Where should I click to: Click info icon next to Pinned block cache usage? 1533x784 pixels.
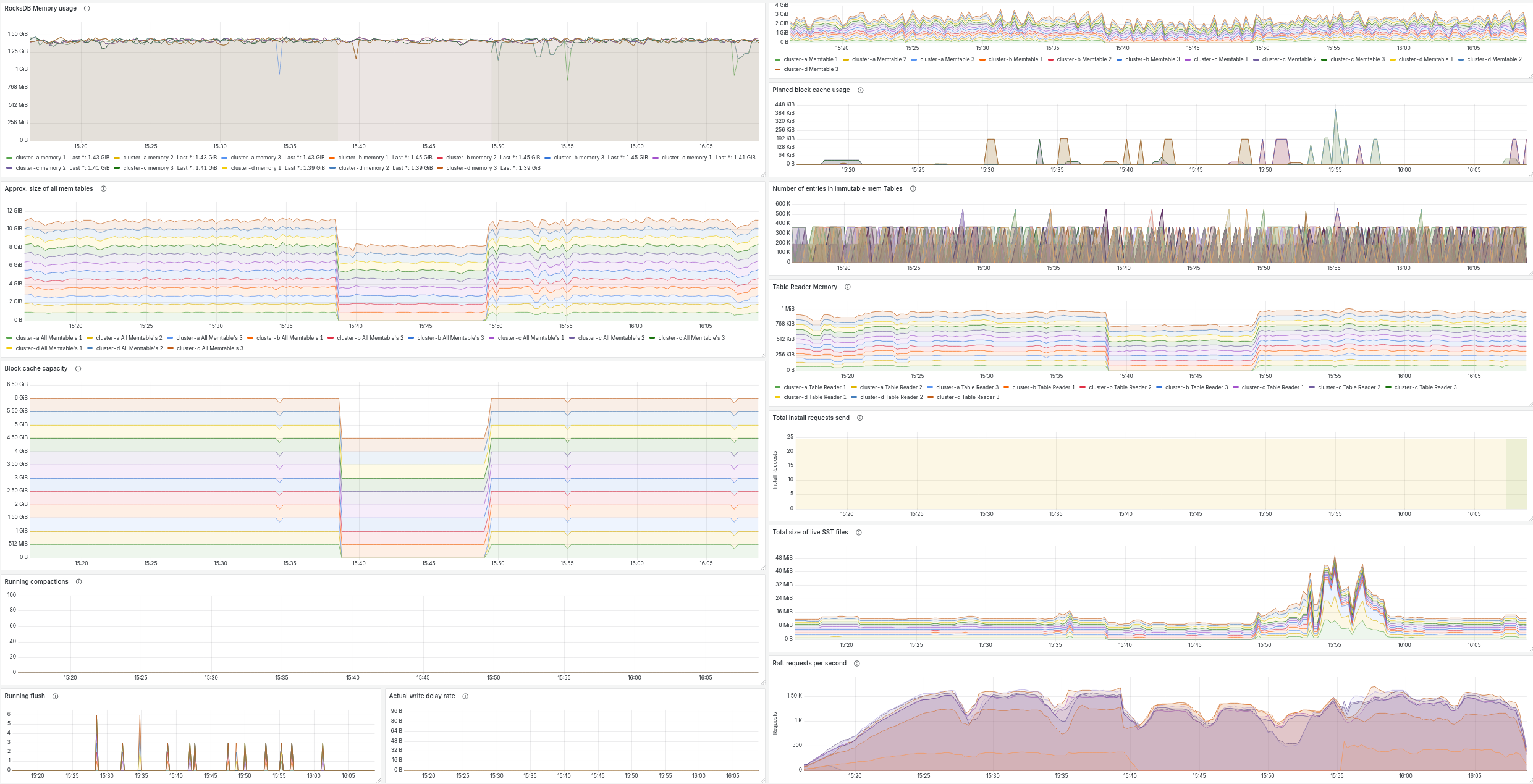pos(860,90)
